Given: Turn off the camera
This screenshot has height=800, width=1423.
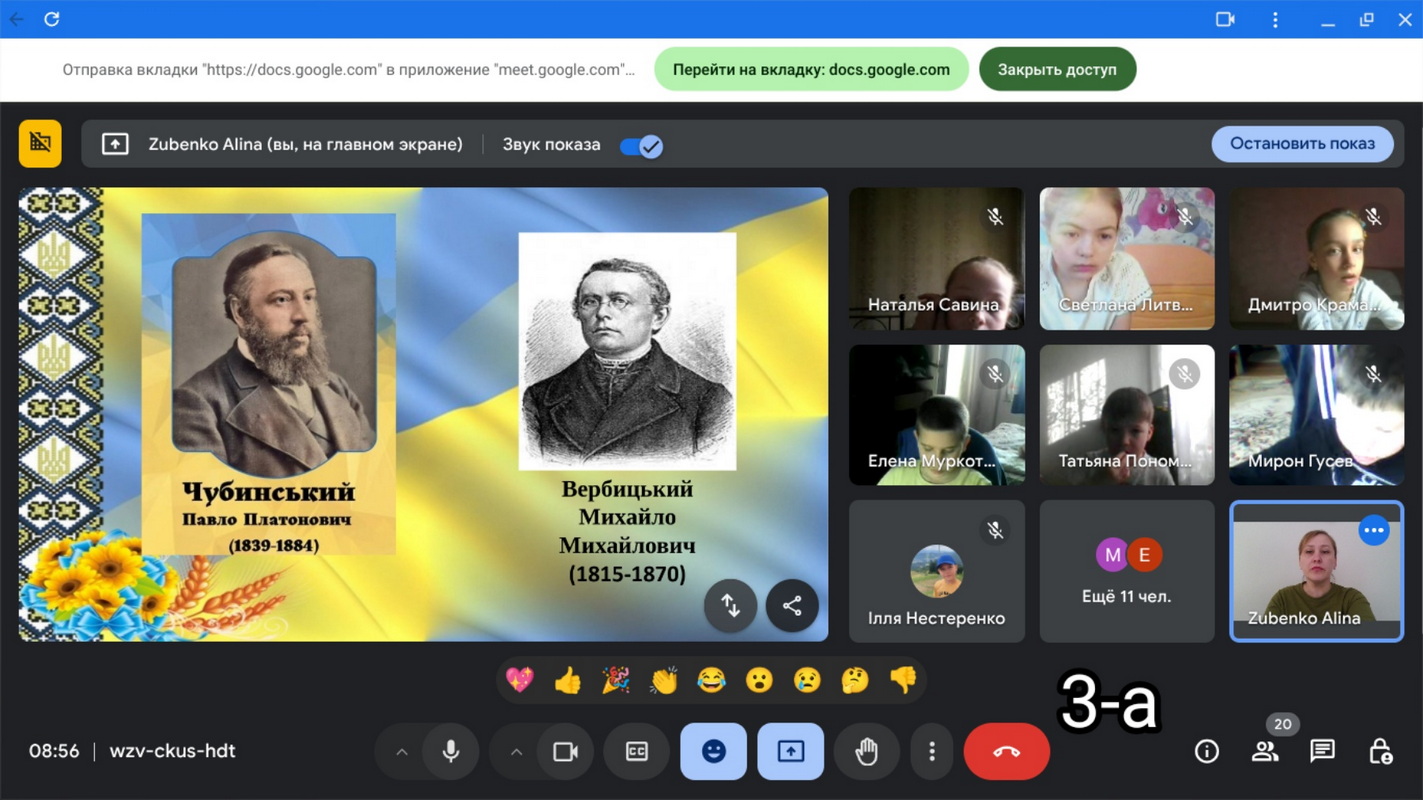Looking at the screenshot, I should 565,751.
